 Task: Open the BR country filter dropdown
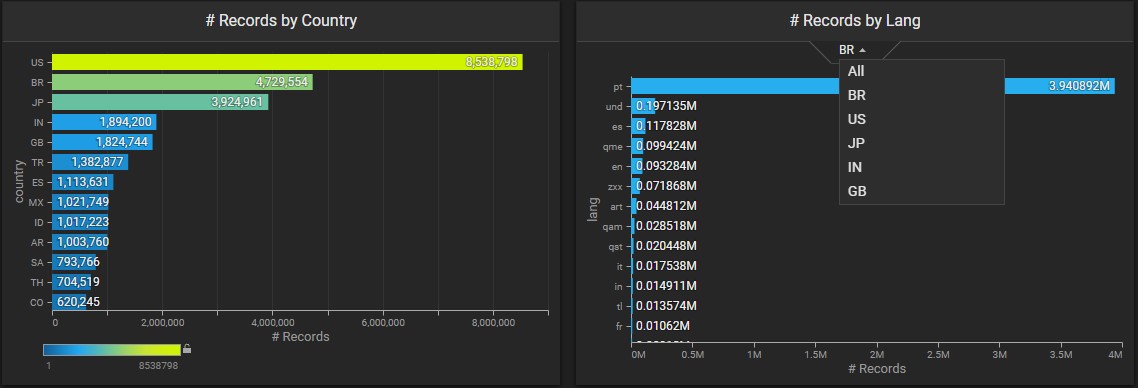coord(852,50)
